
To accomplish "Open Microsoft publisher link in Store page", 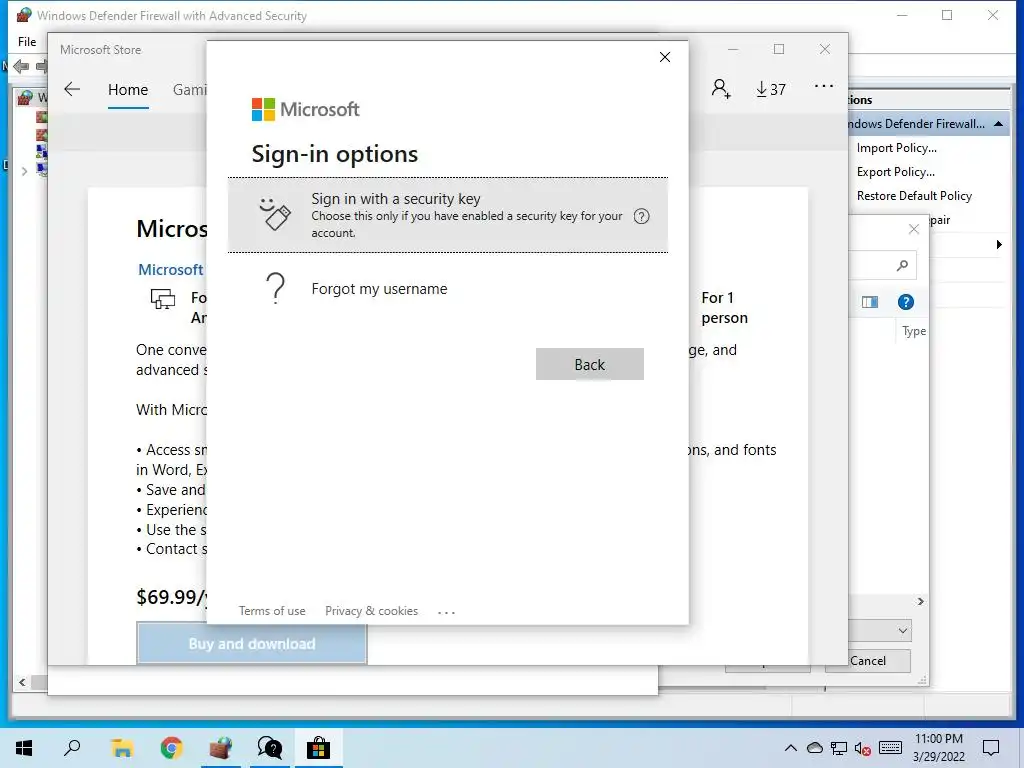I will 171,270.
